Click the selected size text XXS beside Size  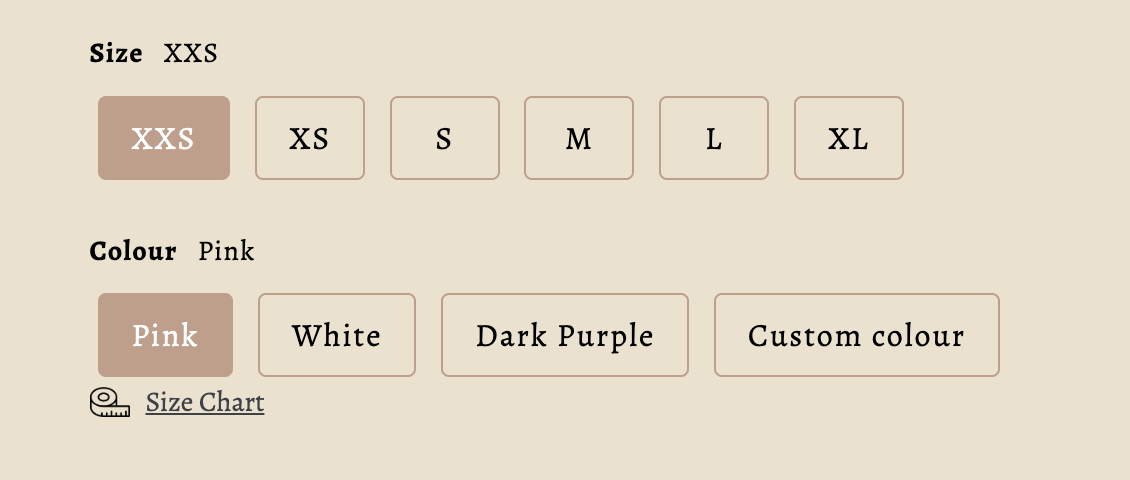pos(190,53)
